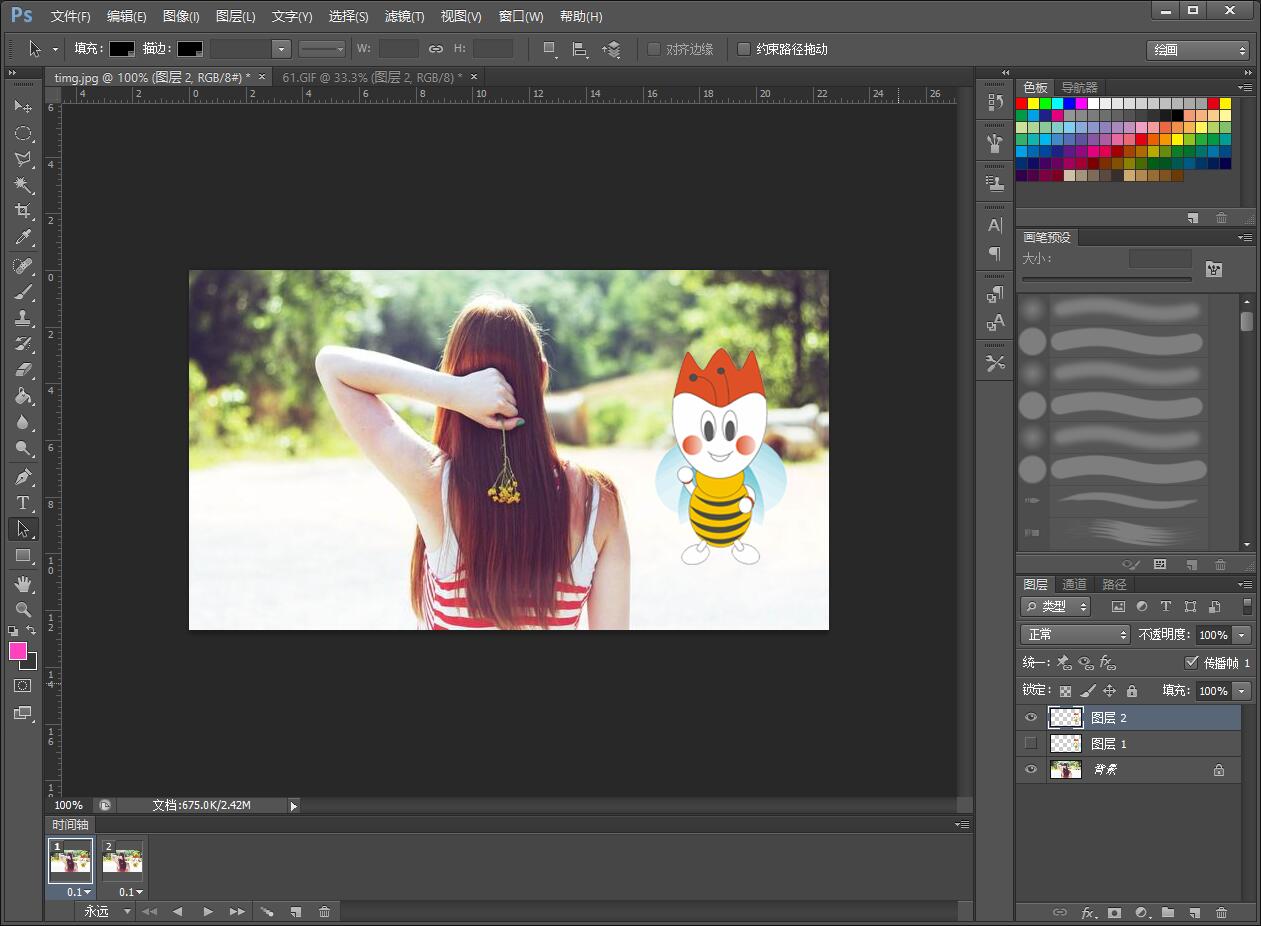Open the blend mode 正常 dropdown
This screenshot has width=1261, height=926.
[1075, 635]
